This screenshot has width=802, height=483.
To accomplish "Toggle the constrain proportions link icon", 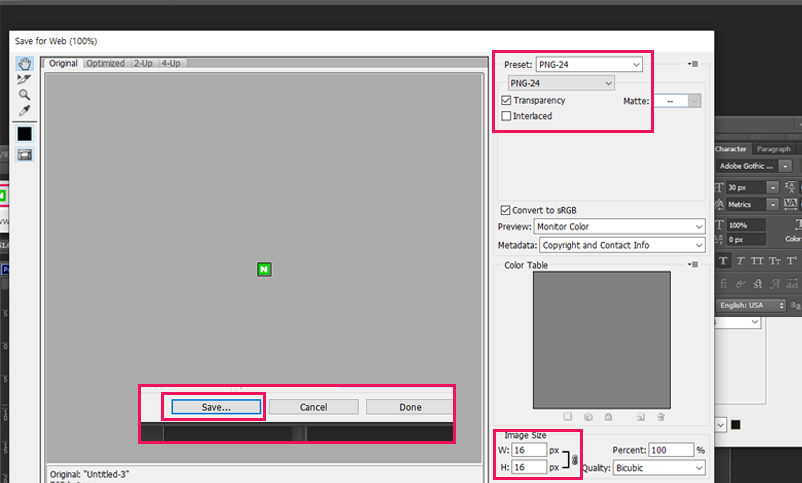I will (574, 459).
